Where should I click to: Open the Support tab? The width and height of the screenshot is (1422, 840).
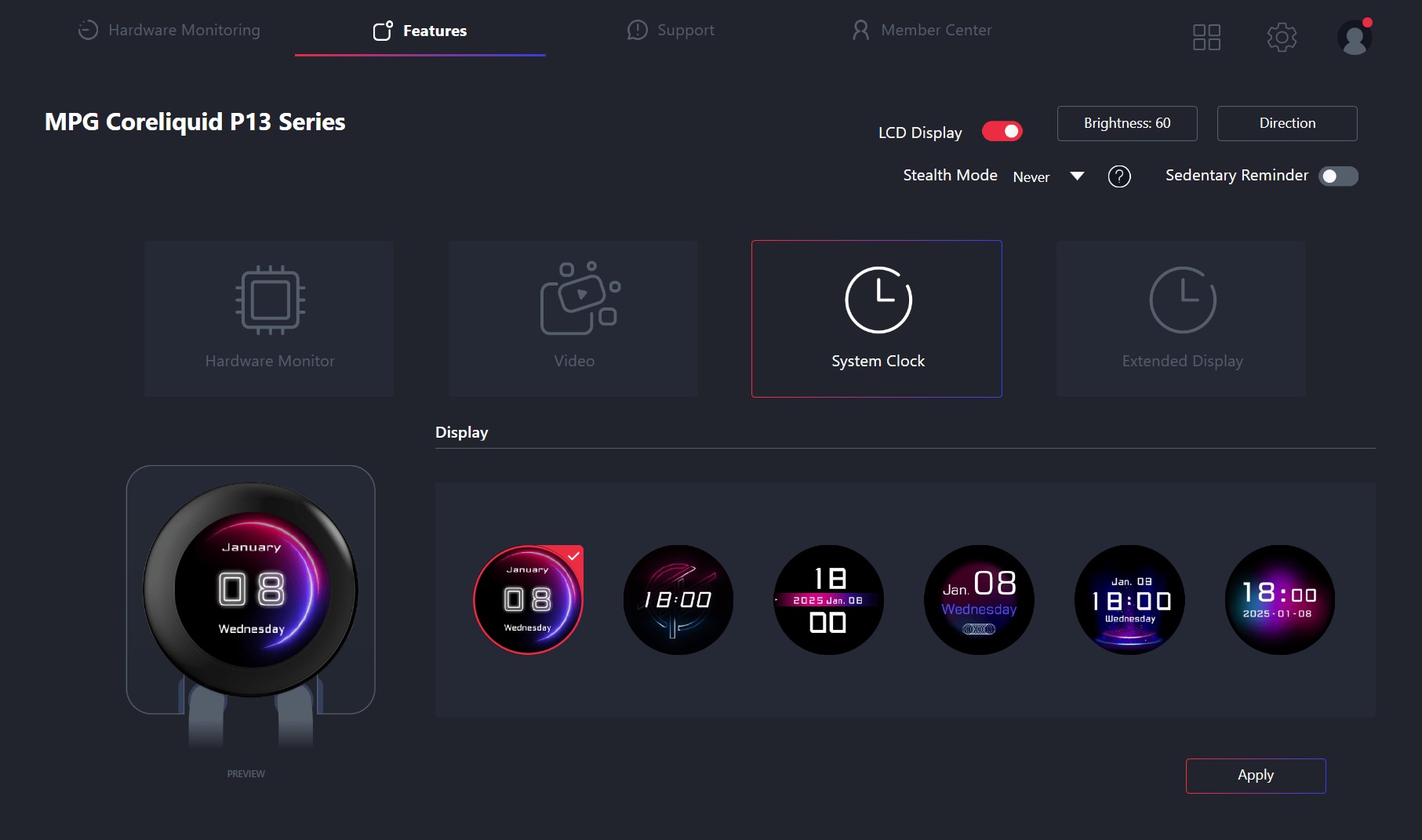(x=671, y=30)
